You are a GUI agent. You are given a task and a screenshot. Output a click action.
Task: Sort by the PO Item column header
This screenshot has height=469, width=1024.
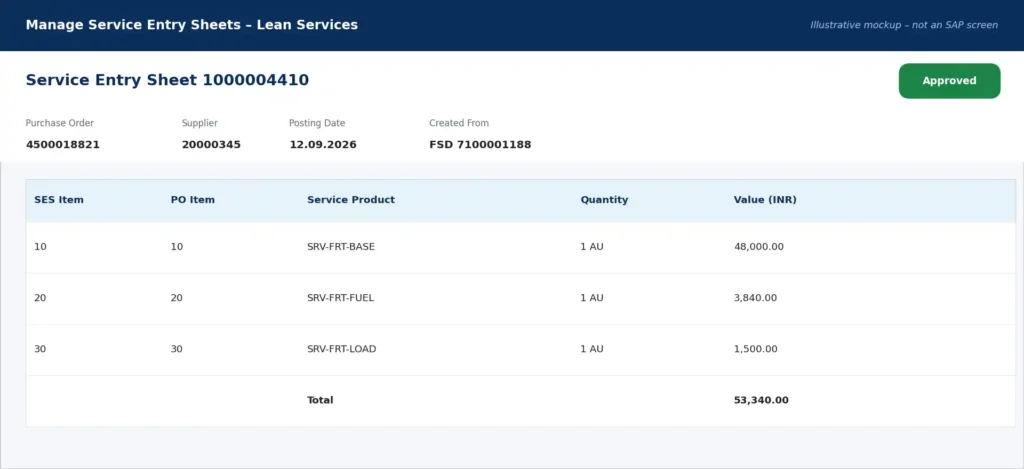point(193,200)
